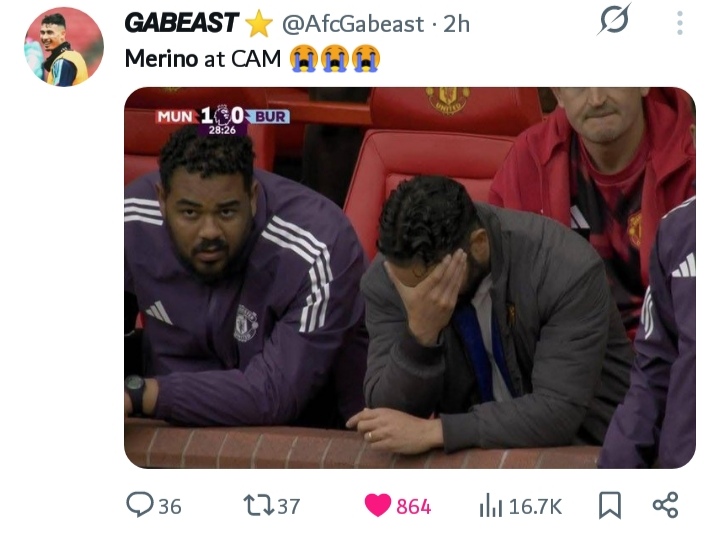The width and height of the screenshot is (720, 537).
Task: Click the 16.7K views count
Action: point(535,506)
